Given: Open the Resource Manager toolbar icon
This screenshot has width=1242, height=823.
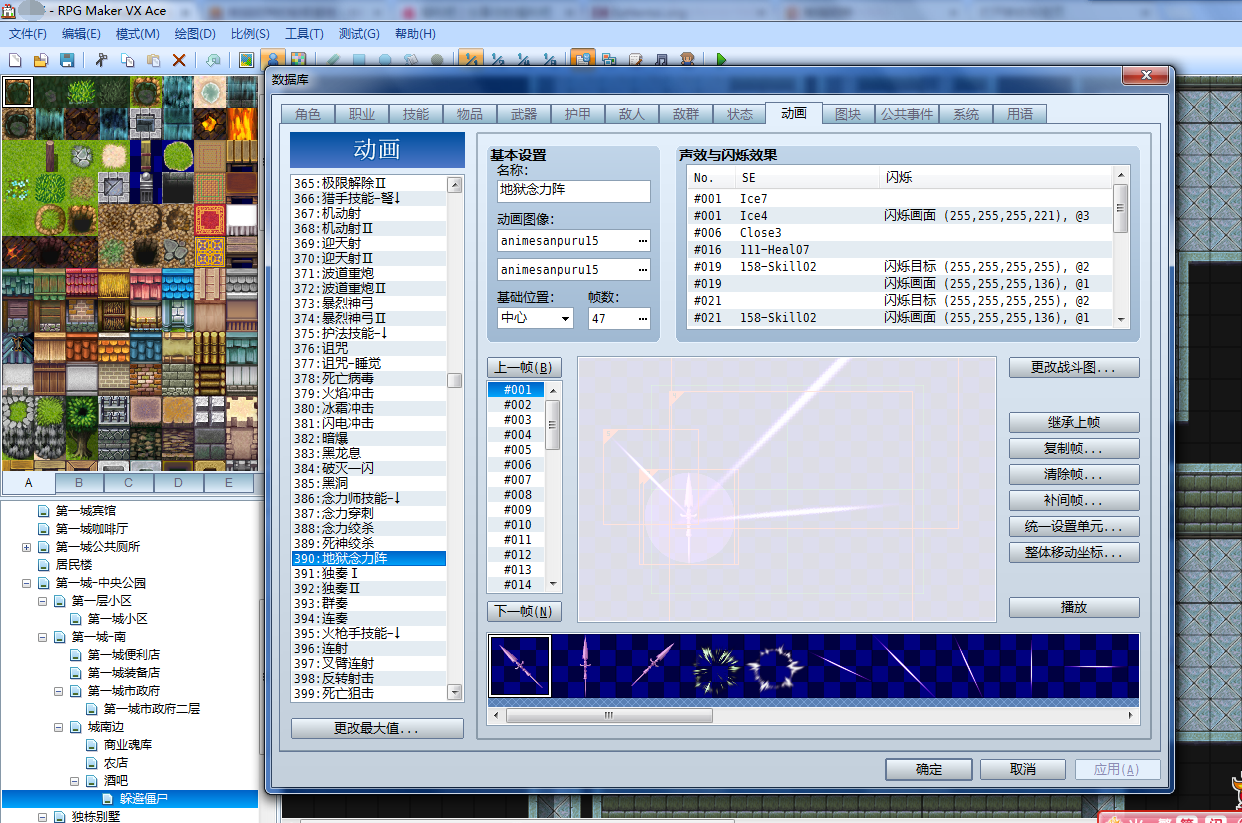Looking at the screenshot, I should tap(609, 60).
